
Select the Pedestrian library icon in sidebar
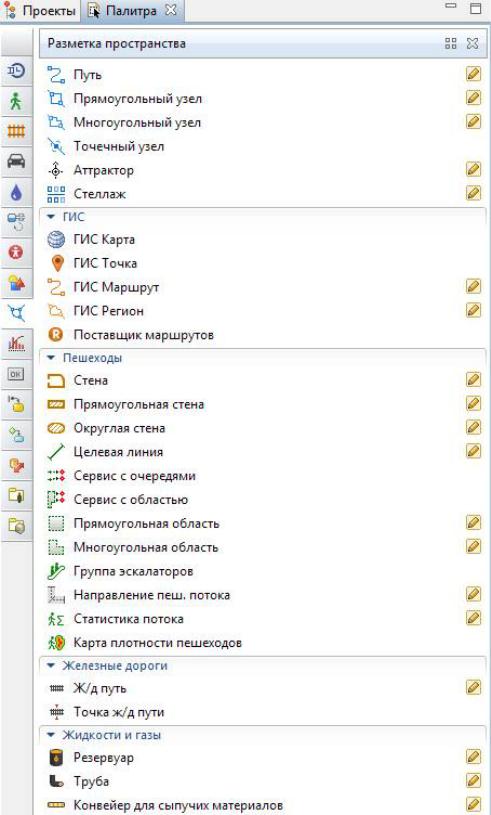(x=16, y=101)
